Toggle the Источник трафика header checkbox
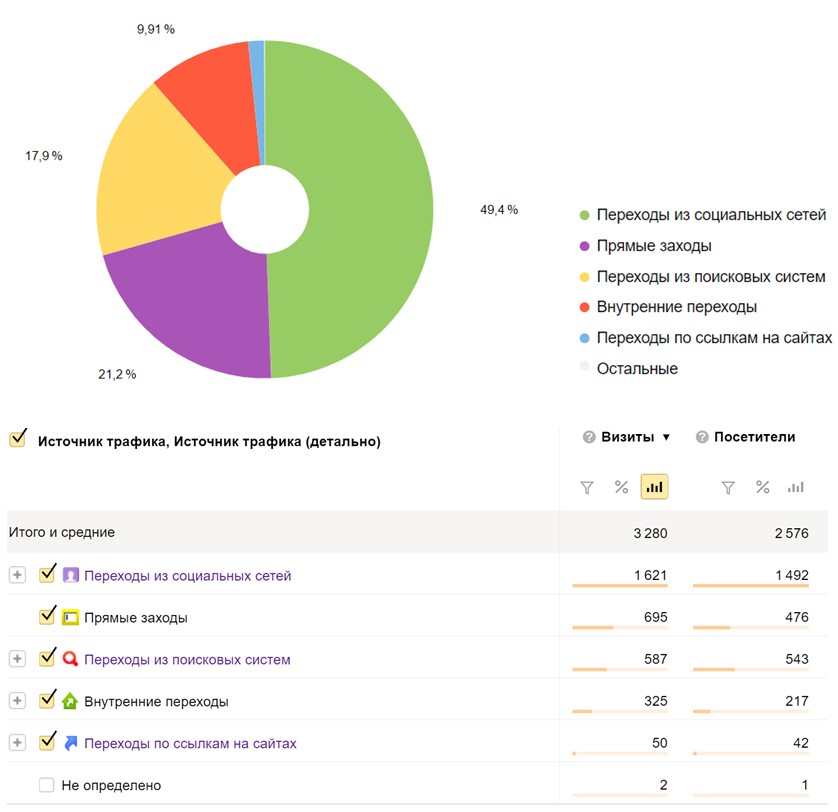838x812 pixels. pyautogui.click(x=17, y=439)
